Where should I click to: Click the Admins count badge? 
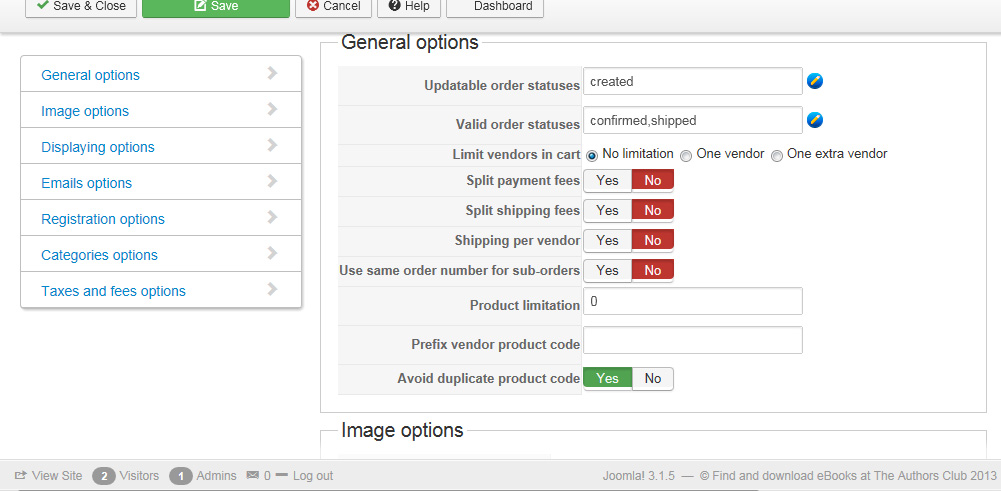click(x=181, y=476)
